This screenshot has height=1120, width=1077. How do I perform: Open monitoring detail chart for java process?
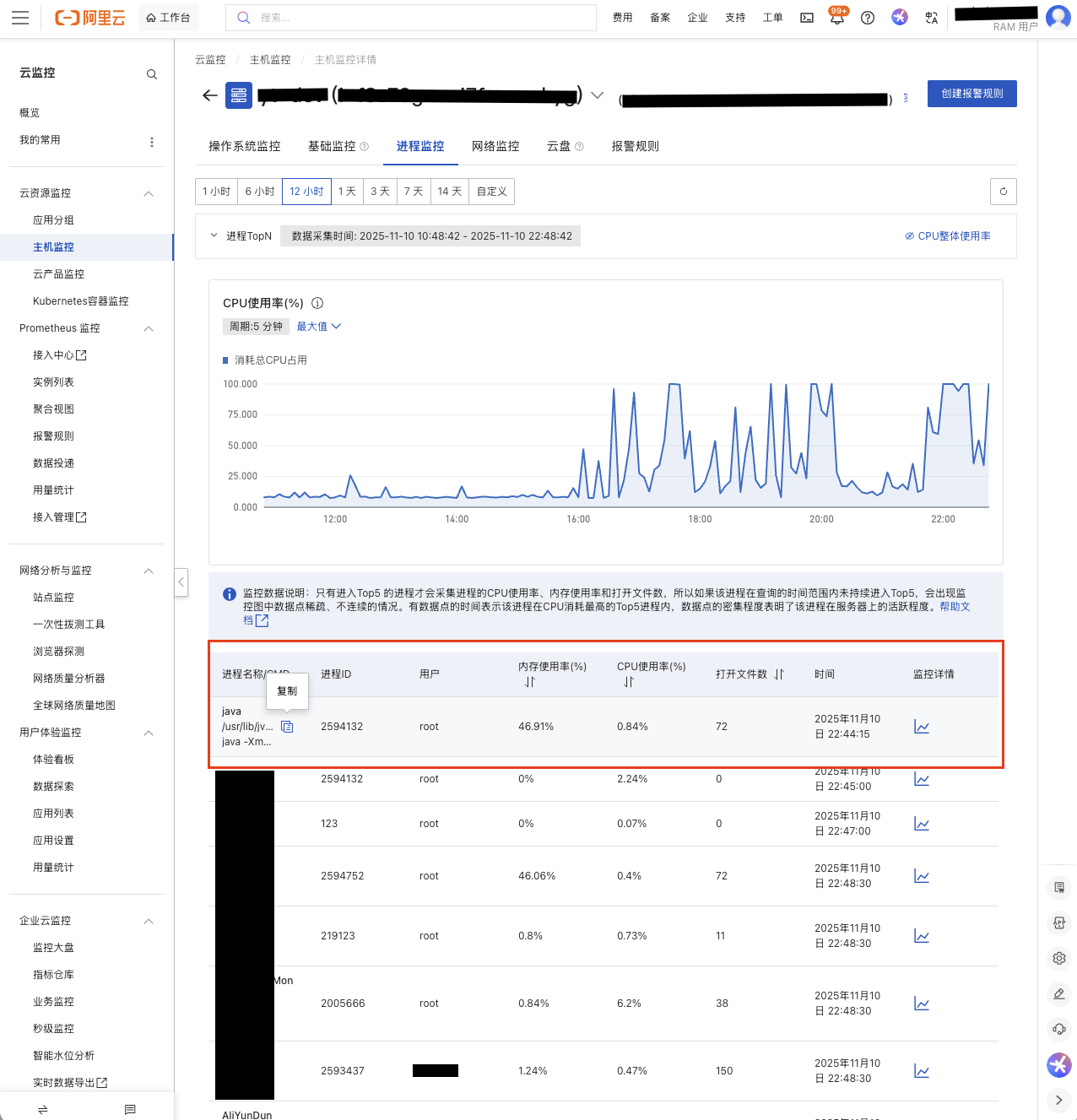pyautogui.click(x=922, y=727)
